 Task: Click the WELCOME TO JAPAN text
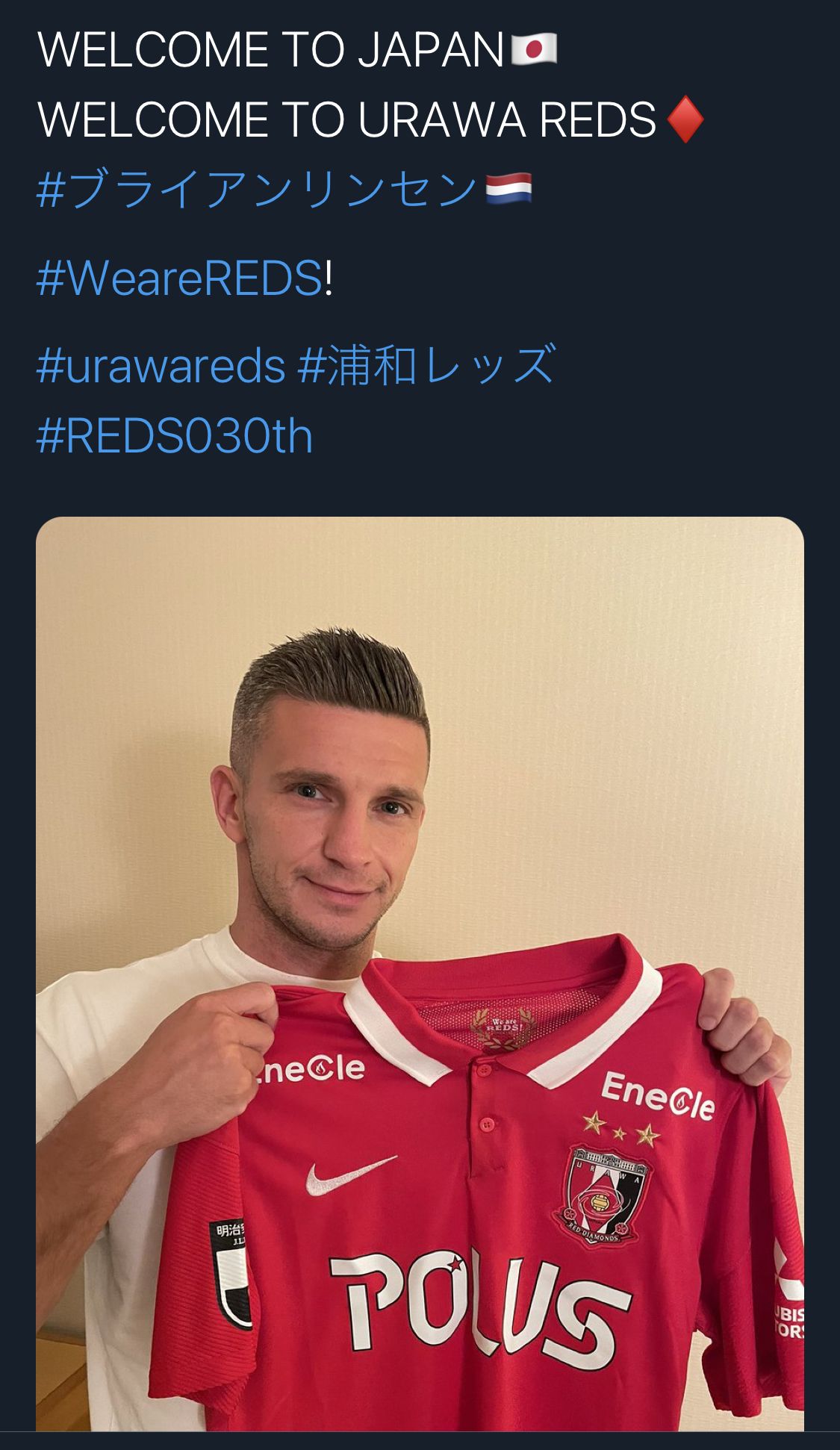270,49
